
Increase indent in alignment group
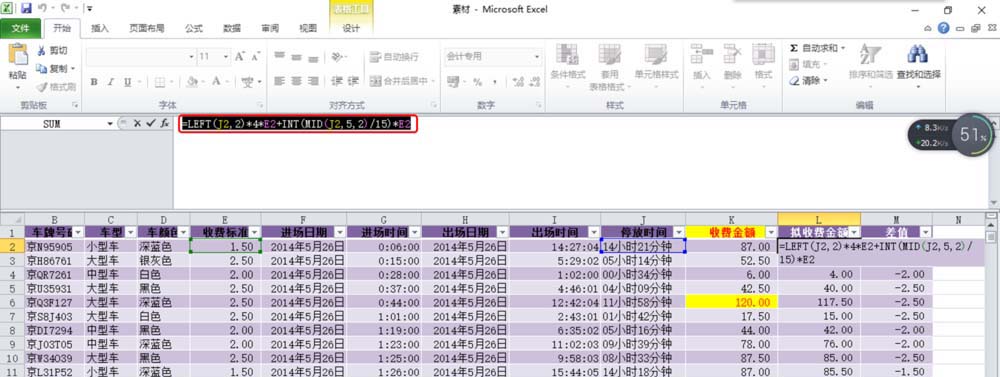[x=355, y=82]
